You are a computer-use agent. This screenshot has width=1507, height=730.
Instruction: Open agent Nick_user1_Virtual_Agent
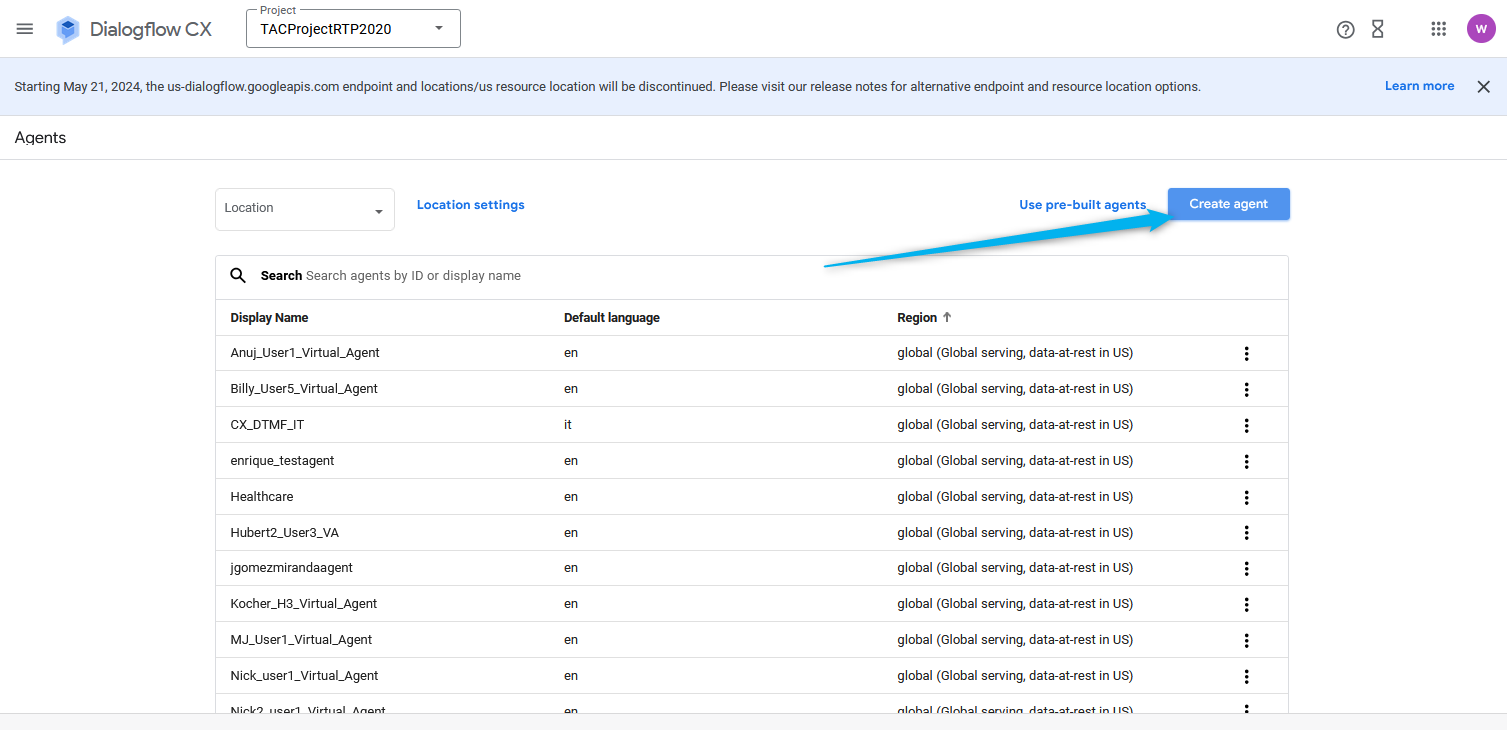tap(304, 676)
